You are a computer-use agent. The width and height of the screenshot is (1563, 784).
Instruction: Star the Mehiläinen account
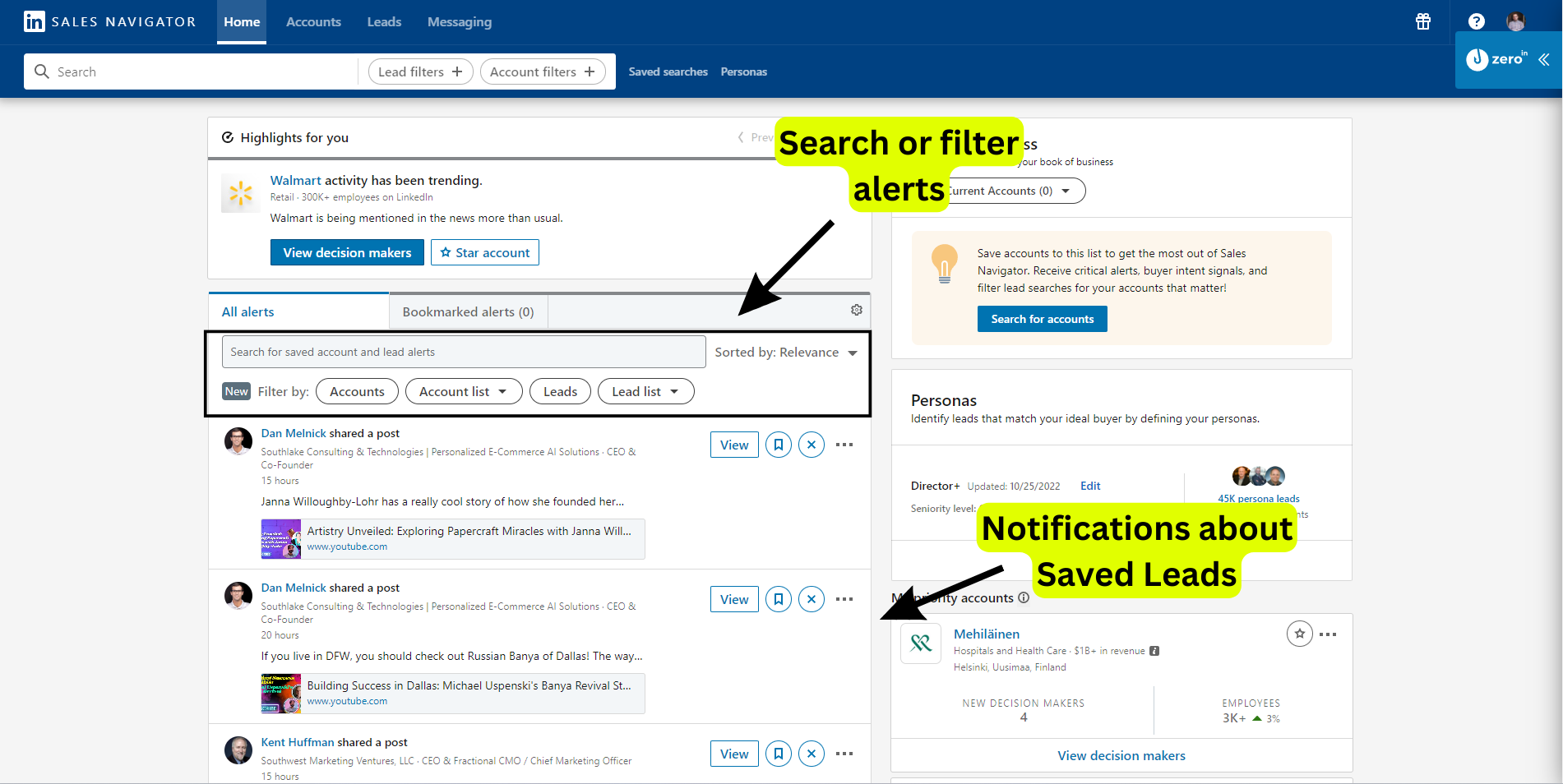1300,634
